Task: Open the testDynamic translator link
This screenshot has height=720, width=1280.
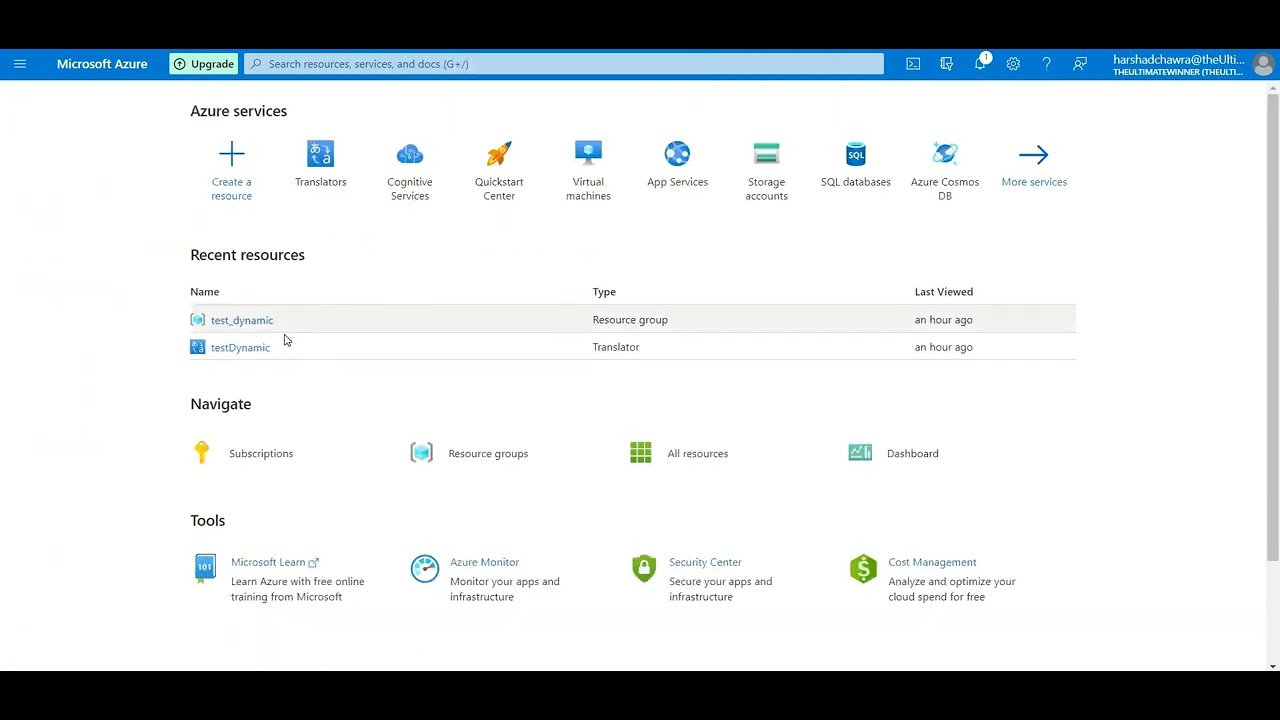Action: (x=240, y=347)
